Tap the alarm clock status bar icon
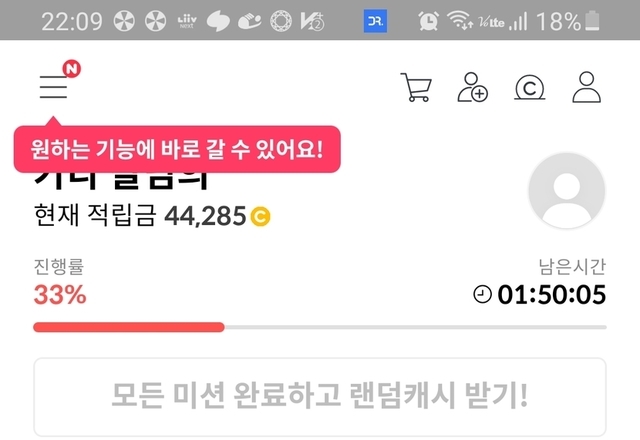Image resolution: width=640 pixels, height=440 pixels. tap(429, 21)
